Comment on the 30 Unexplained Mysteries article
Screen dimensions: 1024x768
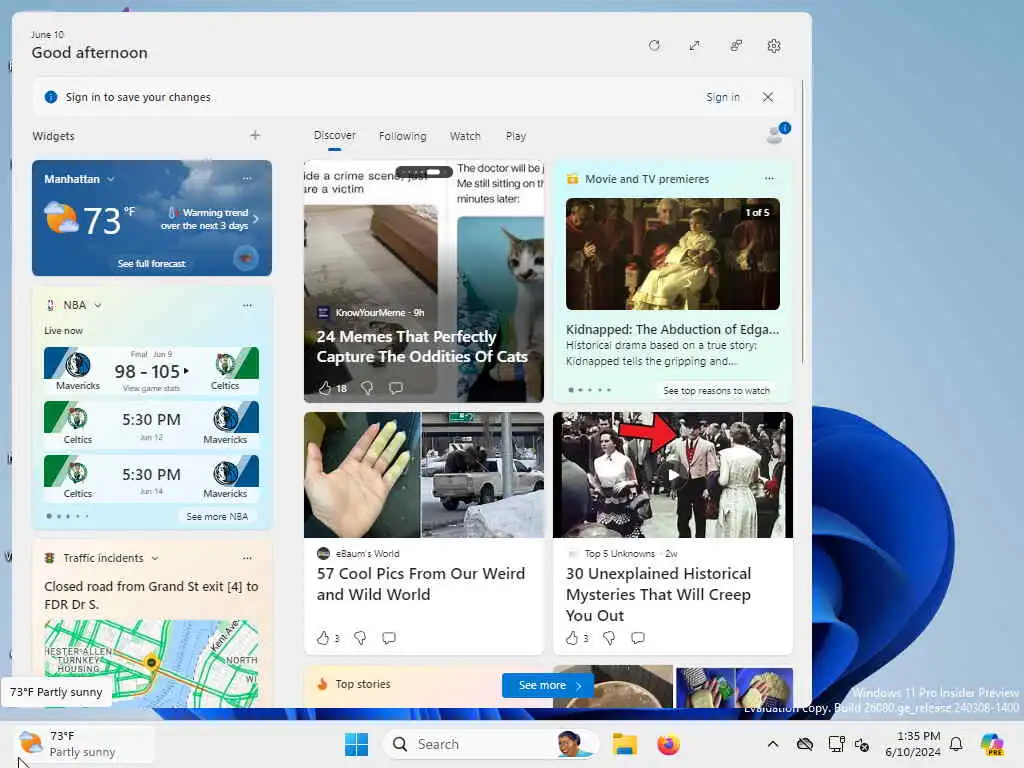pos(638,638)
